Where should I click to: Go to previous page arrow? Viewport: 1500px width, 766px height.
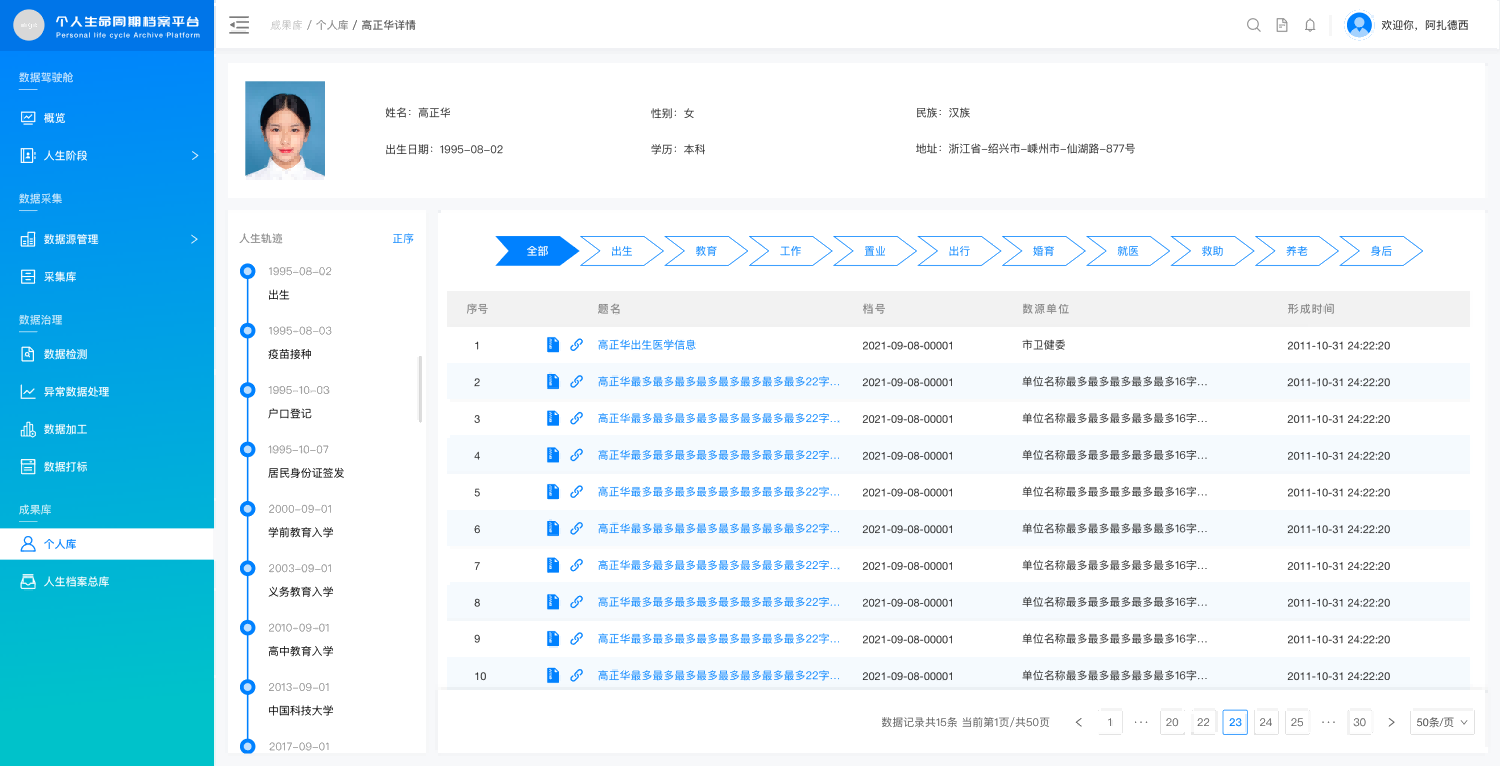(x=1078, y=722)
